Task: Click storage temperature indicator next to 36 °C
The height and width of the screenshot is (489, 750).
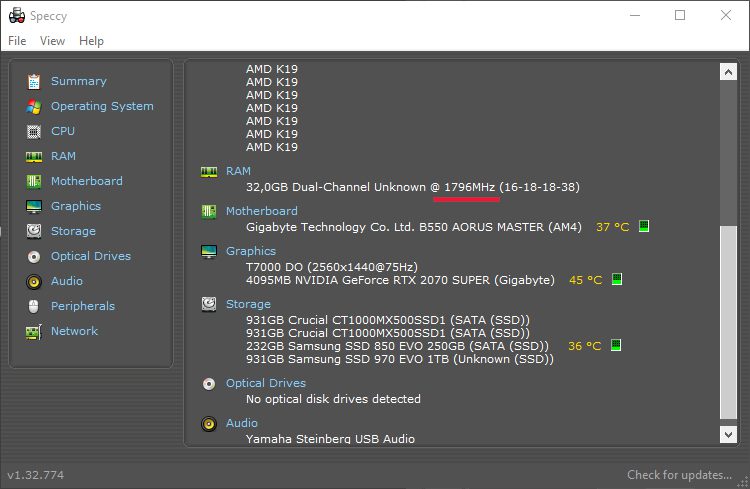Action: point(616,346)
